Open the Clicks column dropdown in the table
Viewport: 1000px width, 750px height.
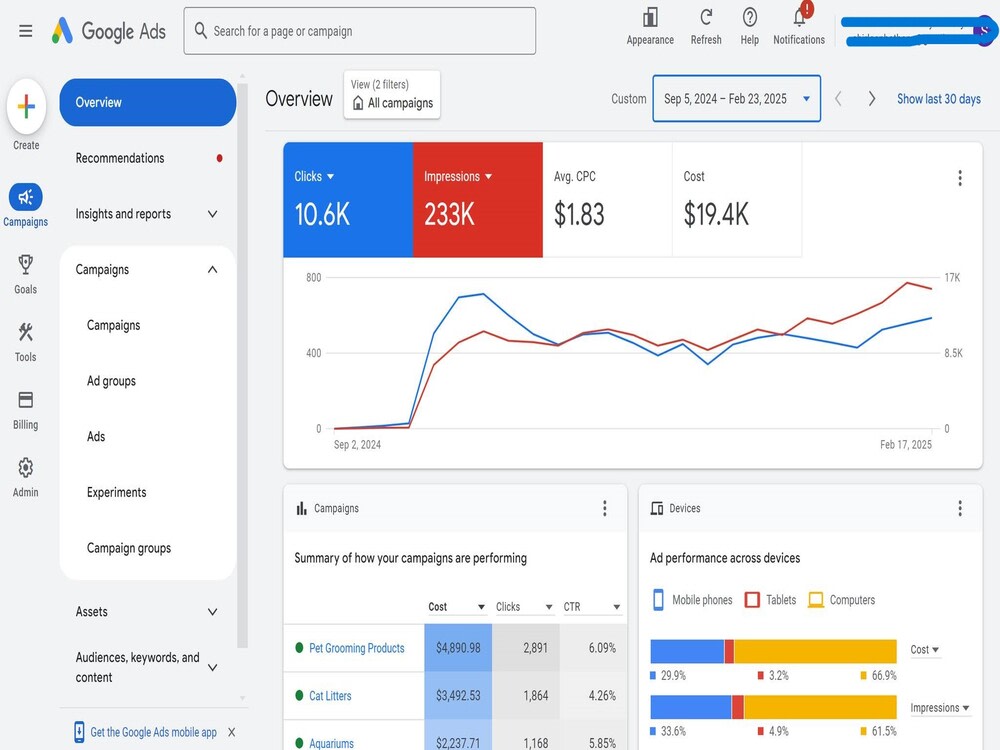pos(549,607)
